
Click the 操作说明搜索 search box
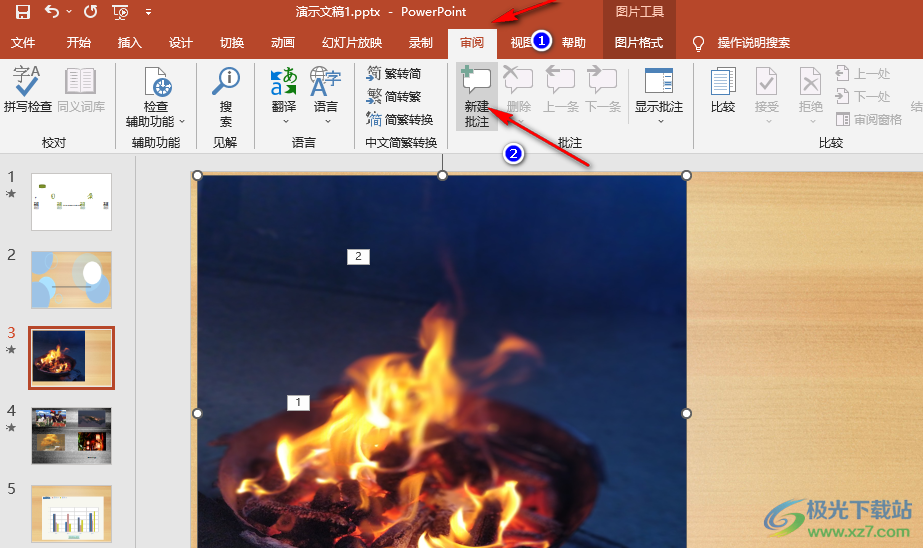[x=753, y=42]
